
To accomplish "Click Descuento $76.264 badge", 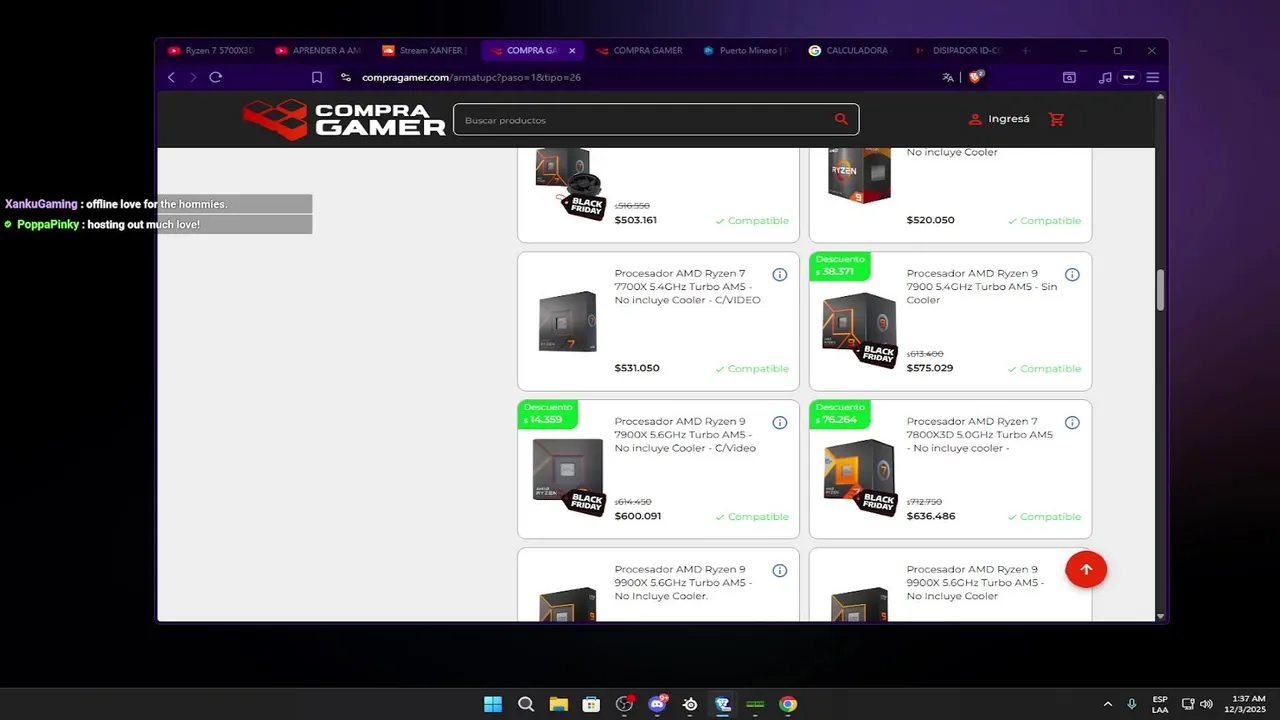I will click(x=840, y=414).
